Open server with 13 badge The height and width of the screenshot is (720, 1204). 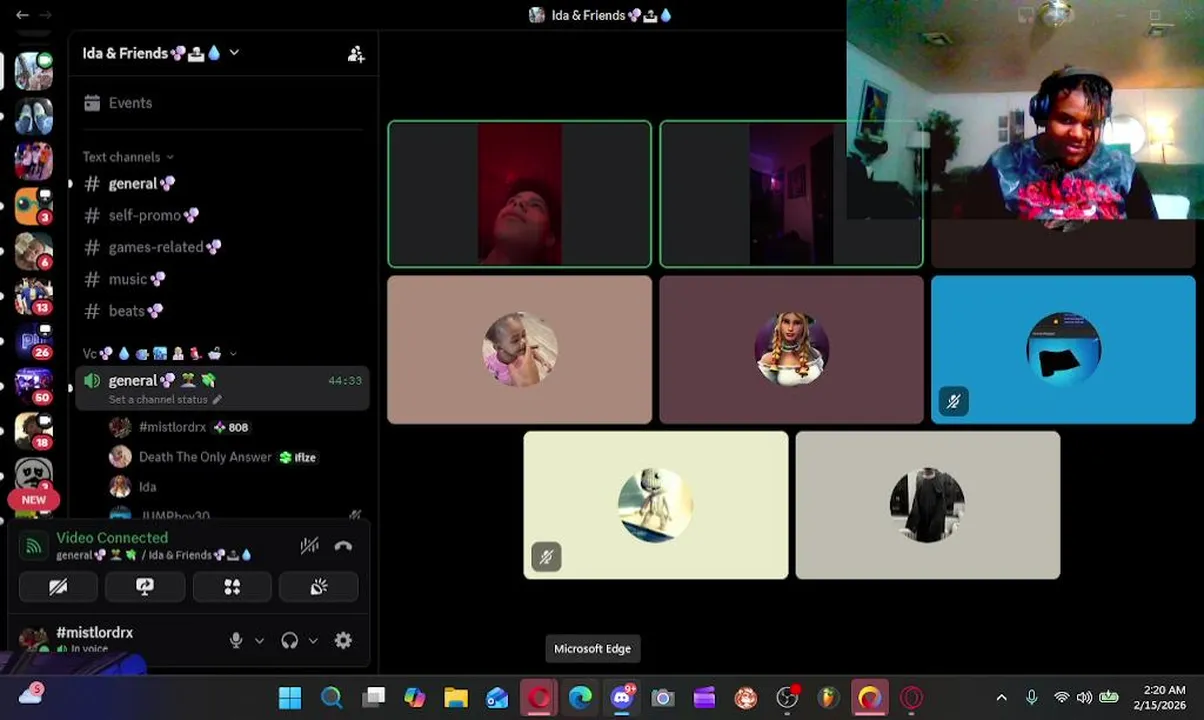(x=33, y=296)
